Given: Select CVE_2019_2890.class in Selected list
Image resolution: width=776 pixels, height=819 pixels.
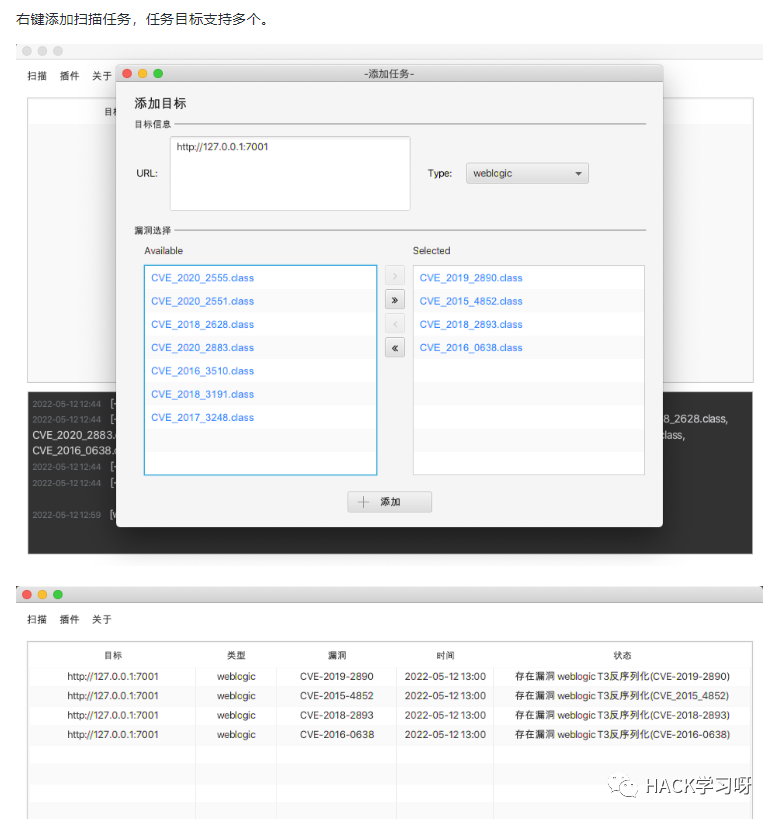Looking at the screenshot, I should (528, 278).
